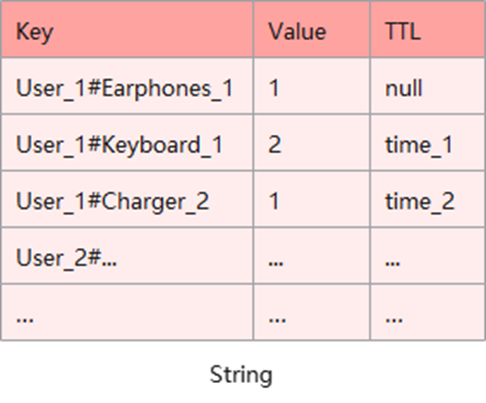Image resolution: width=486 pixels, height=403 pixels.
Task: Select the User_1#Charger_2 key cell
Action: point(127,199)
